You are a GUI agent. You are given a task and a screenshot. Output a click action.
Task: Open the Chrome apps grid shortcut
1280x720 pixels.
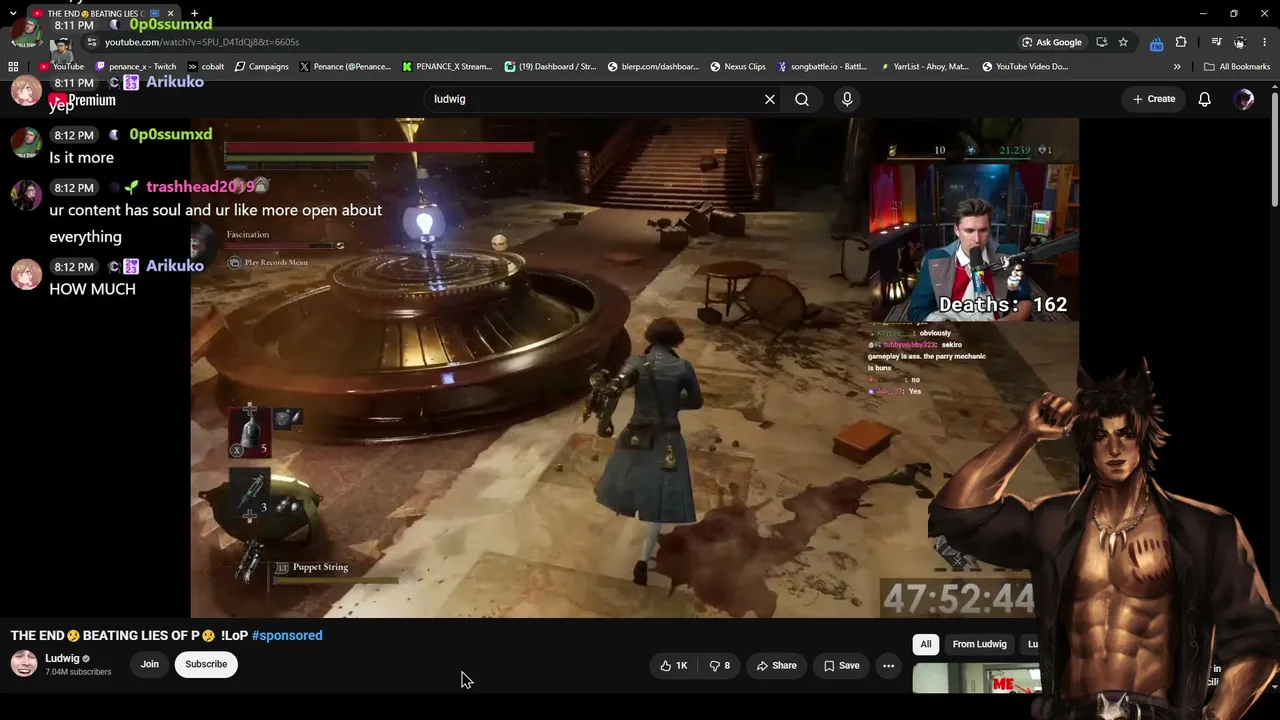[x=13, y=67]
